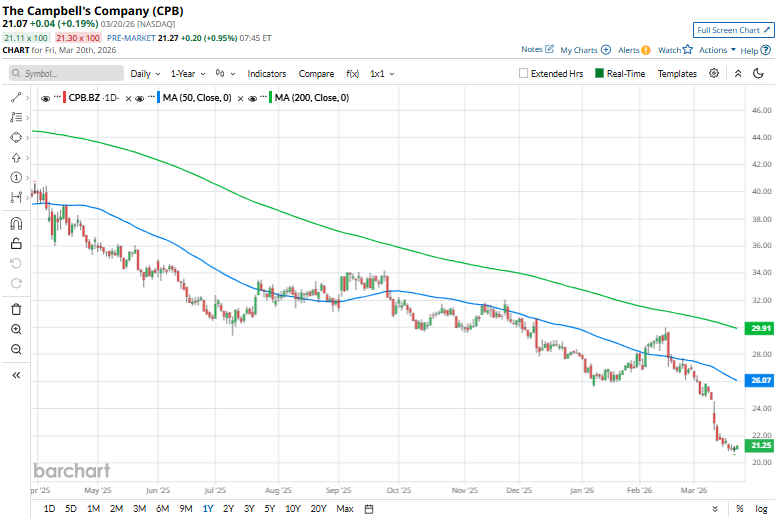The width and height of the screenshot is (777, 522).
Task: Open the Actions dropdown menu
Action: pyautogui.click(x=717, y=50)
